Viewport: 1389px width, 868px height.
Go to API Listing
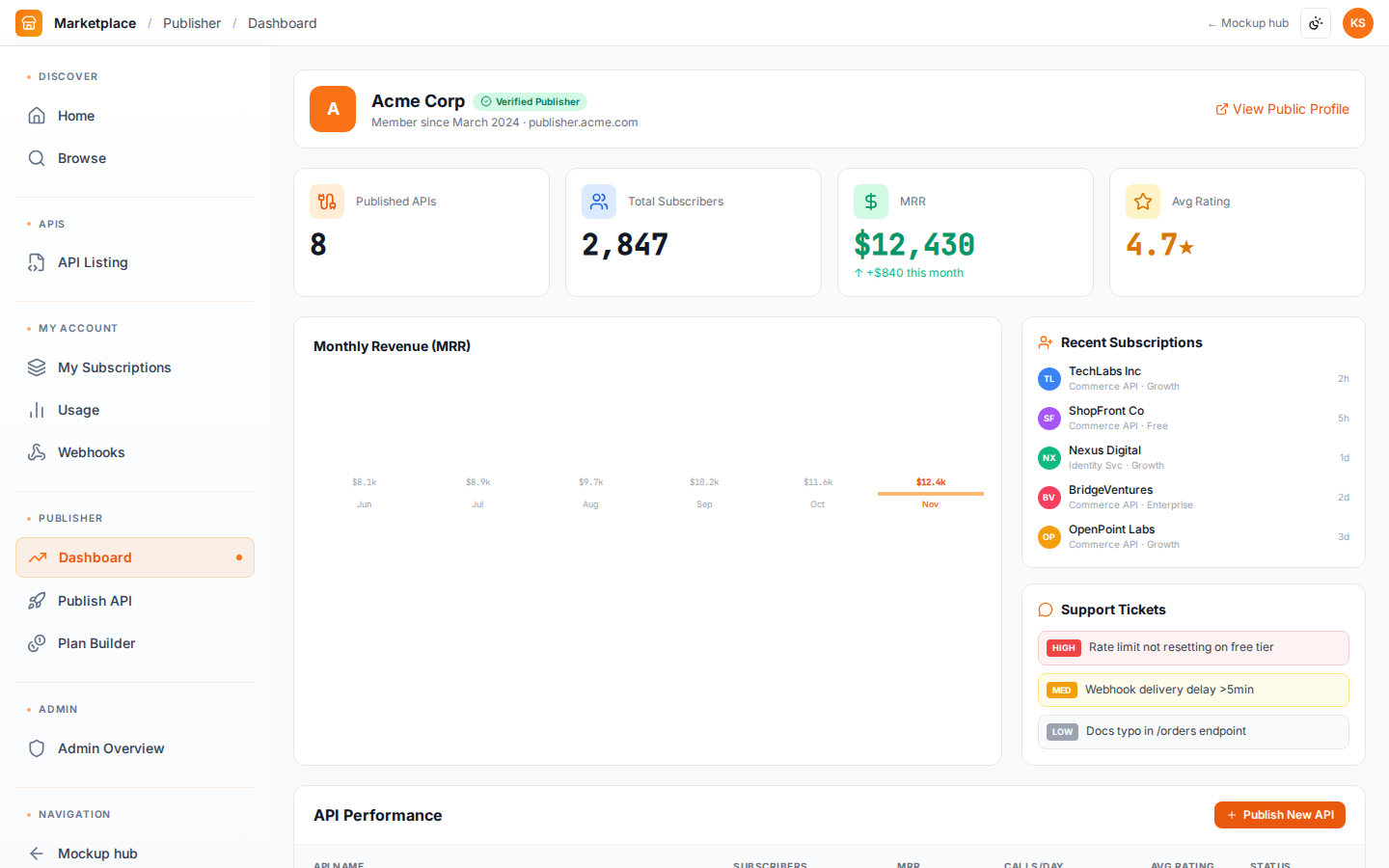[135, 262]
